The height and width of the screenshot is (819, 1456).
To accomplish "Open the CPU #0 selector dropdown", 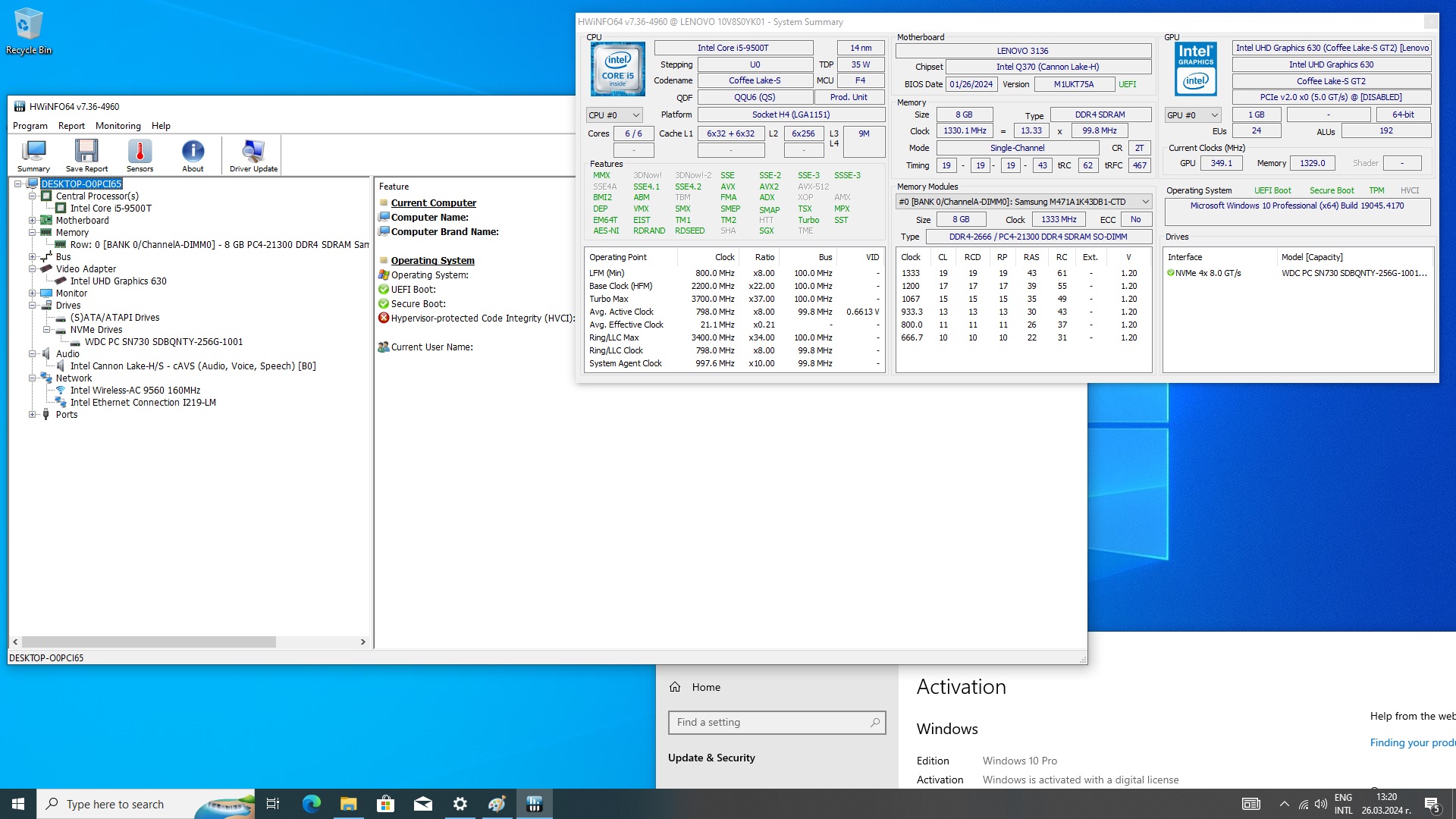I will (615, 115).
